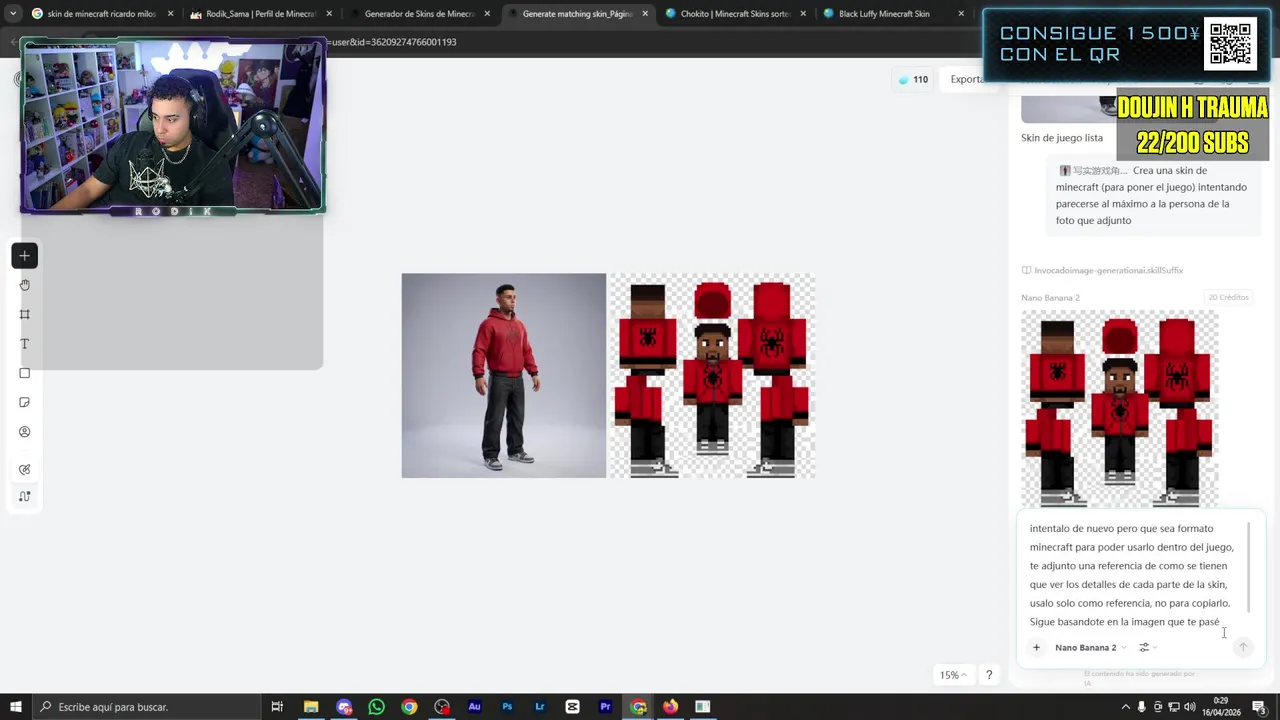Click the Windows taskbar search box
The image size is (1280, 720).
[145, 707]
